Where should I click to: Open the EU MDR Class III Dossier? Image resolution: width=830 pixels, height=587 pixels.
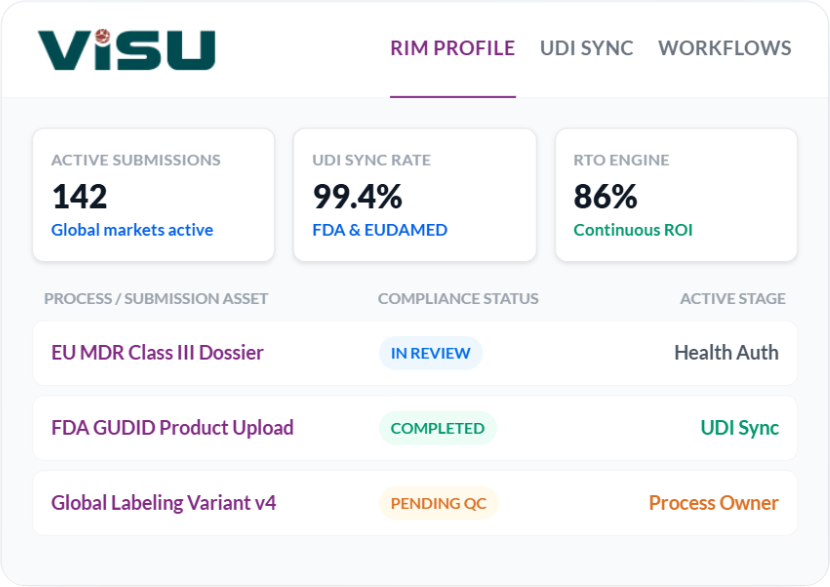pos(157,353)
